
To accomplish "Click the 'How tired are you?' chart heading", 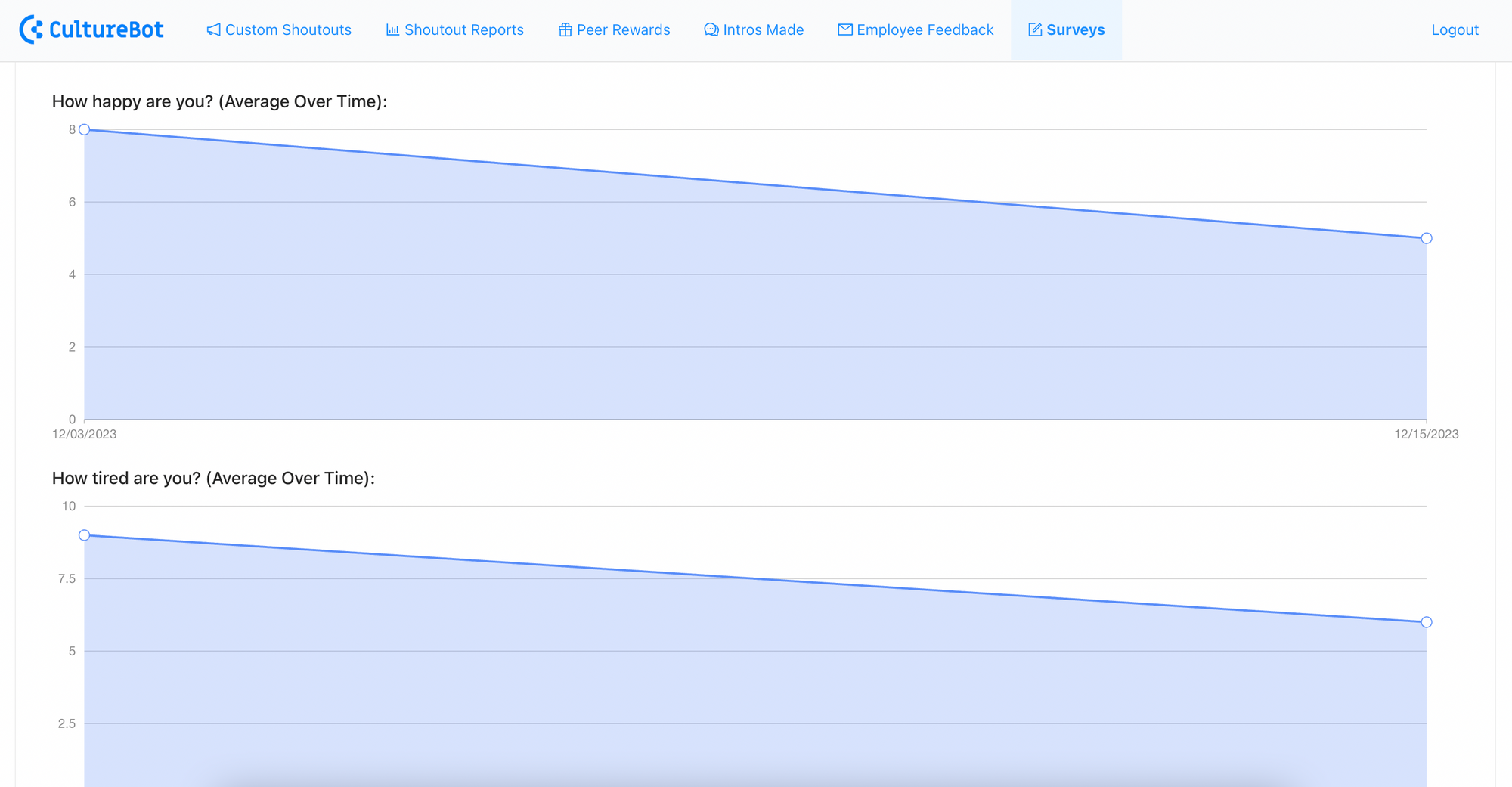I will 213,478.
